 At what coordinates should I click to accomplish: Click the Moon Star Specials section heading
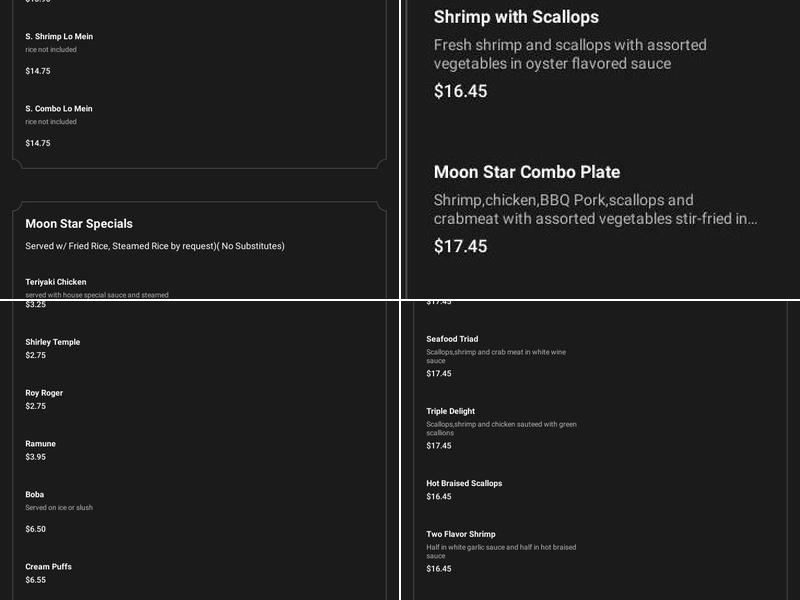[79, 224]
